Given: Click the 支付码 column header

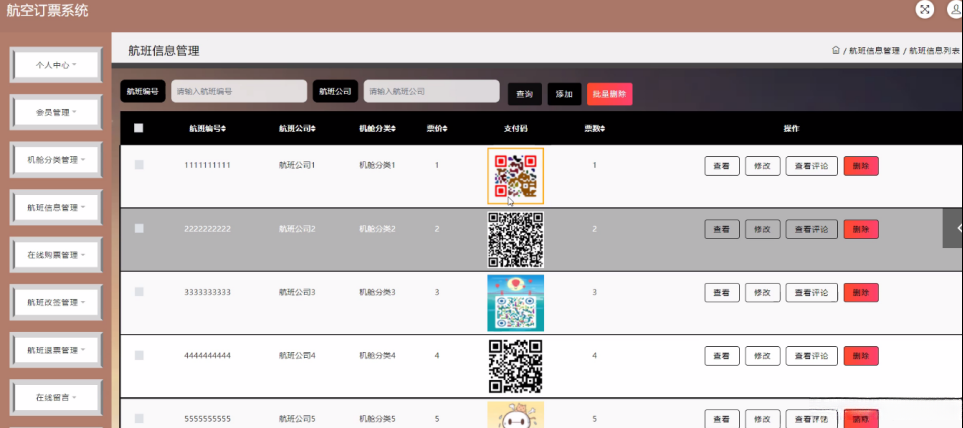Looking at the screenshot, I should 515,129.
